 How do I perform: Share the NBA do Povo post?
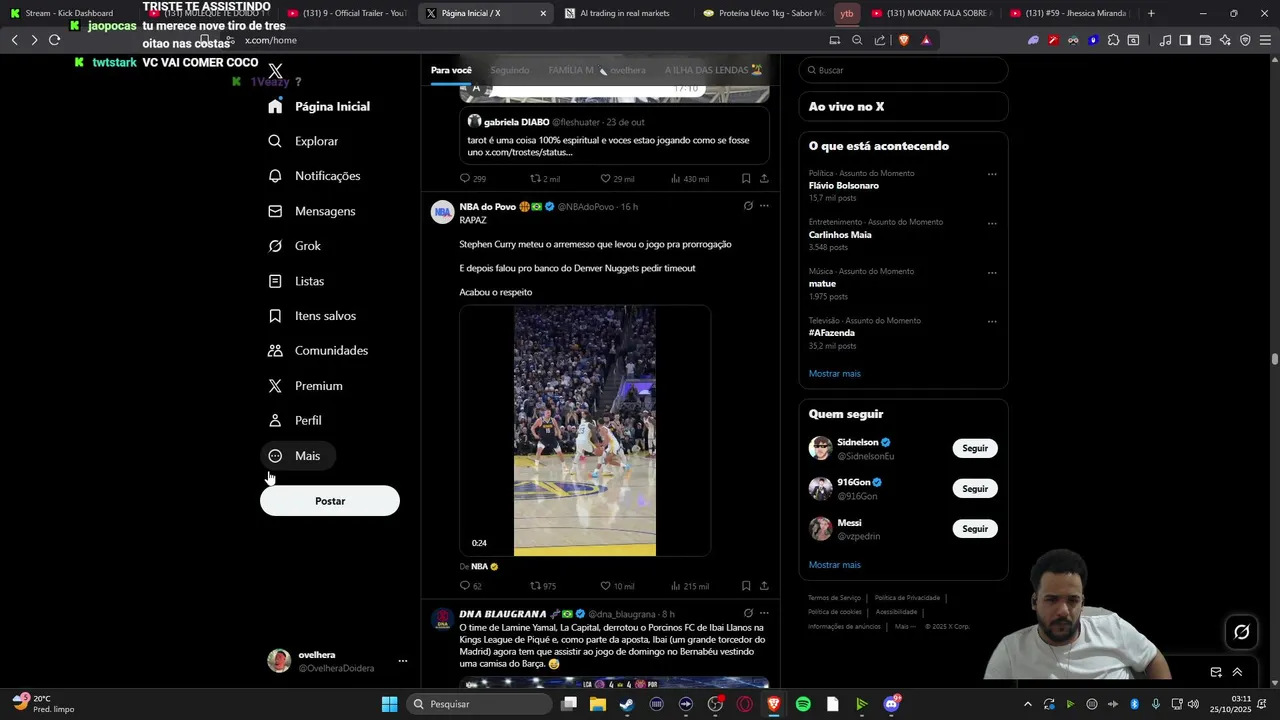pyautogui.click(x=764, y=586)
